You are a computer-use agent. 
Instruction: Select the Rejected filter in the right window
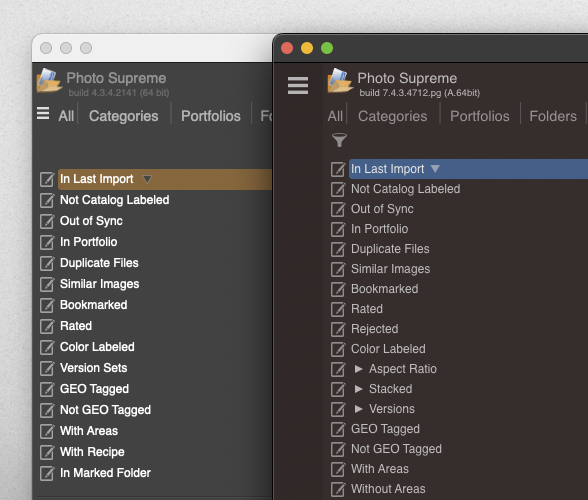[375, 329]
